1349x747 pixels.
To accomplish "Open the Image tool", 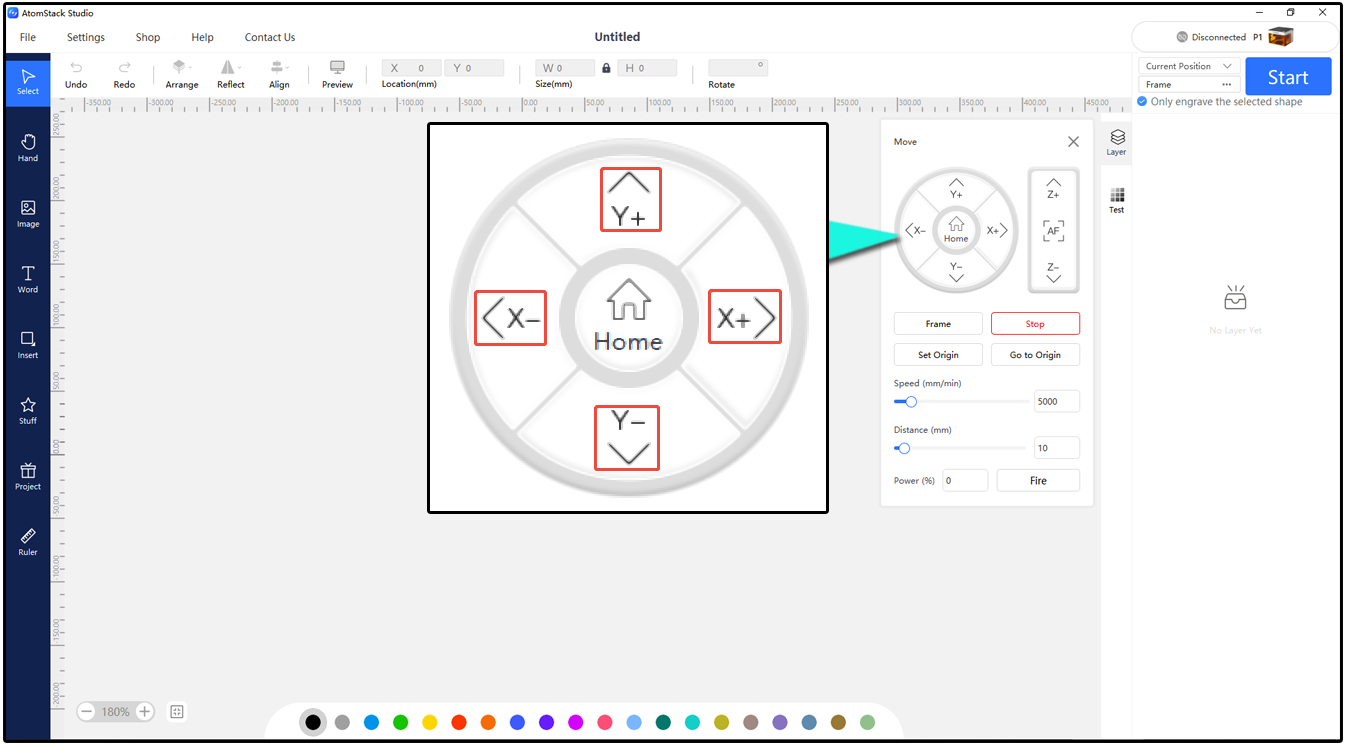I will point(28,214).
